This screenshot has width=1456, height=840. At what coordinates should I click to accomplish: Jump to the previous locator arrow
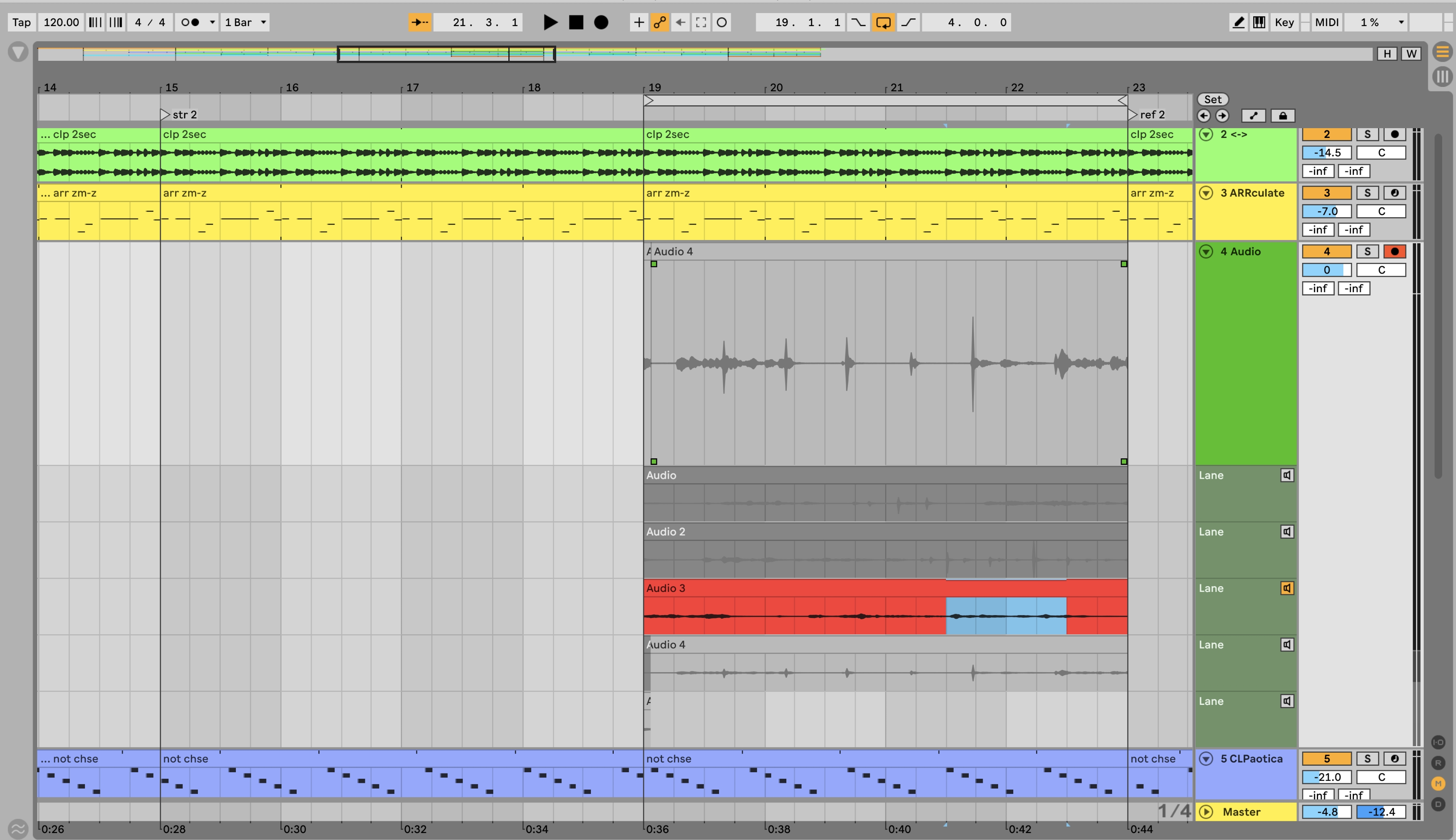point(1203,116)
